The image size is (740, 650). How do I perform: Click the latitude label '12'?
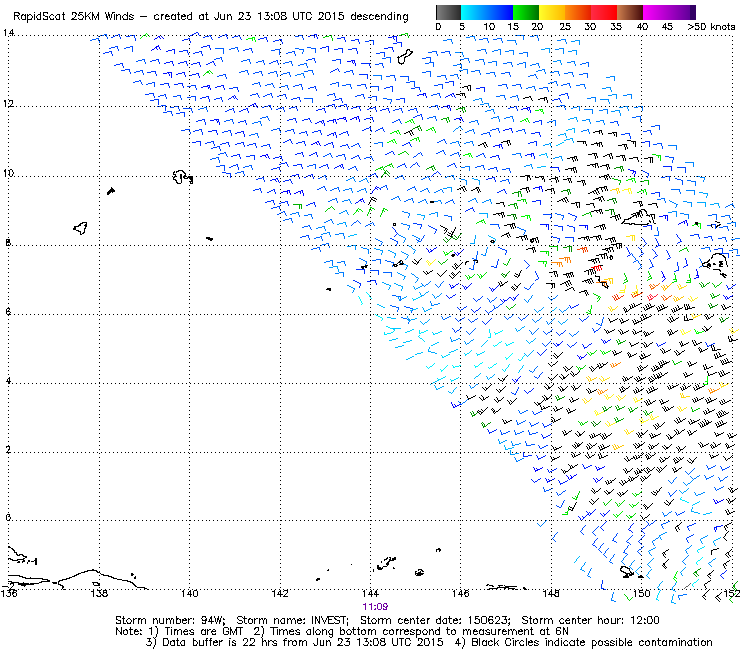(x=8, y=103)
